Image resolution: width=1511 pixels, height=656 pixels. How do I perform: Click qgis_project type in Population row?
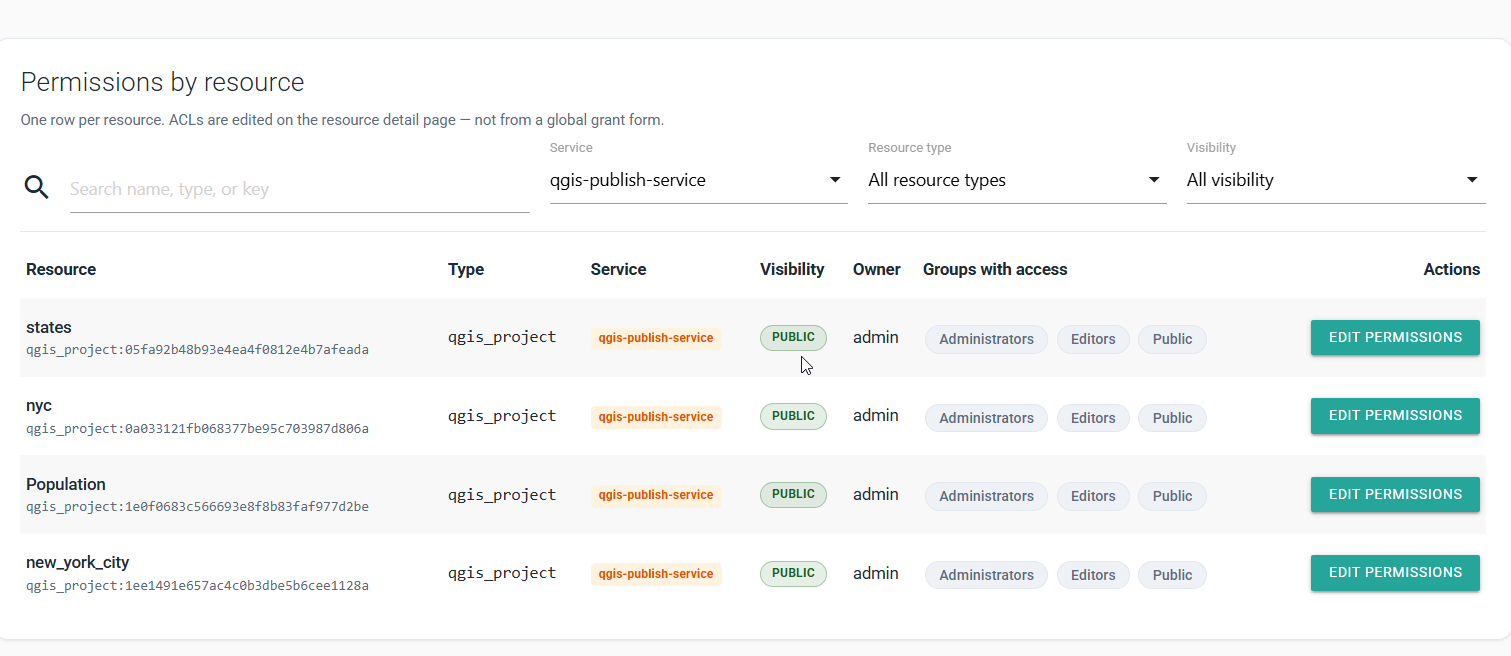pyautogui.click(x=502, y=495)
